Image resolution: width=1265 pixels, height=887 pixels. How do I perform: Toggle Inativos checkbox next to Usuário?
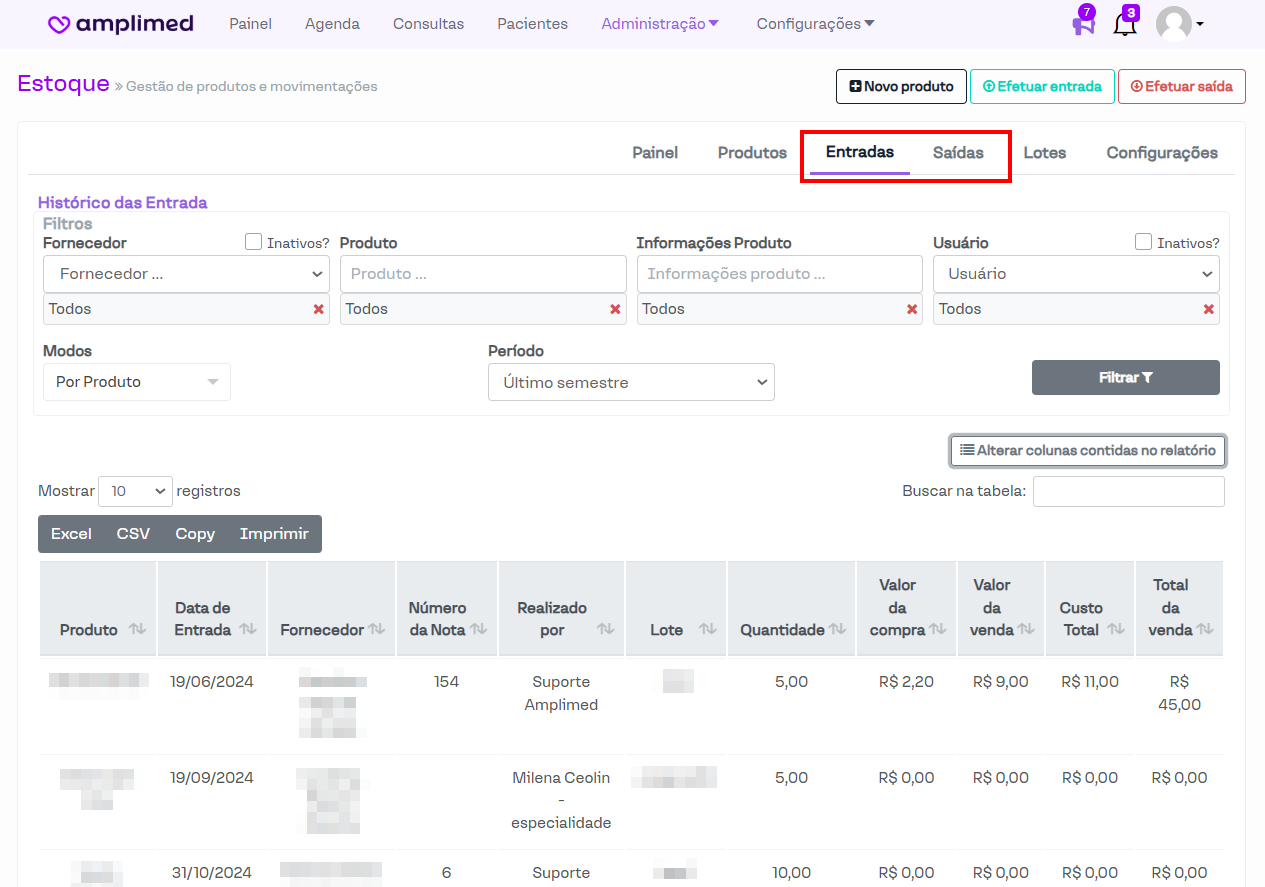click(x=1143, y=242)
